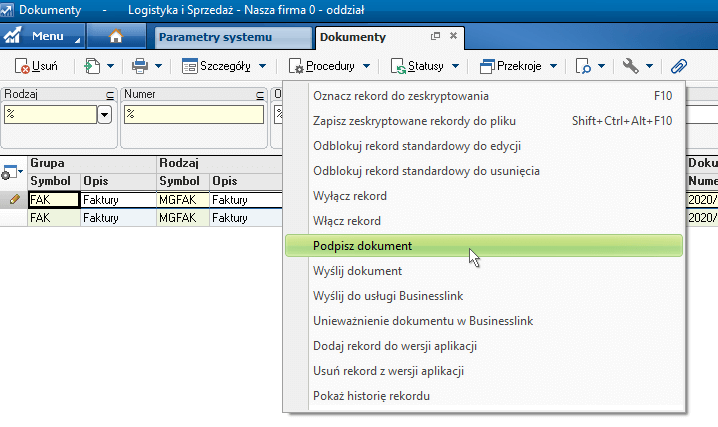Screen dimensions: 718x427
Task: Close the Dokumenty tab
Action: (x=453, y=35)
